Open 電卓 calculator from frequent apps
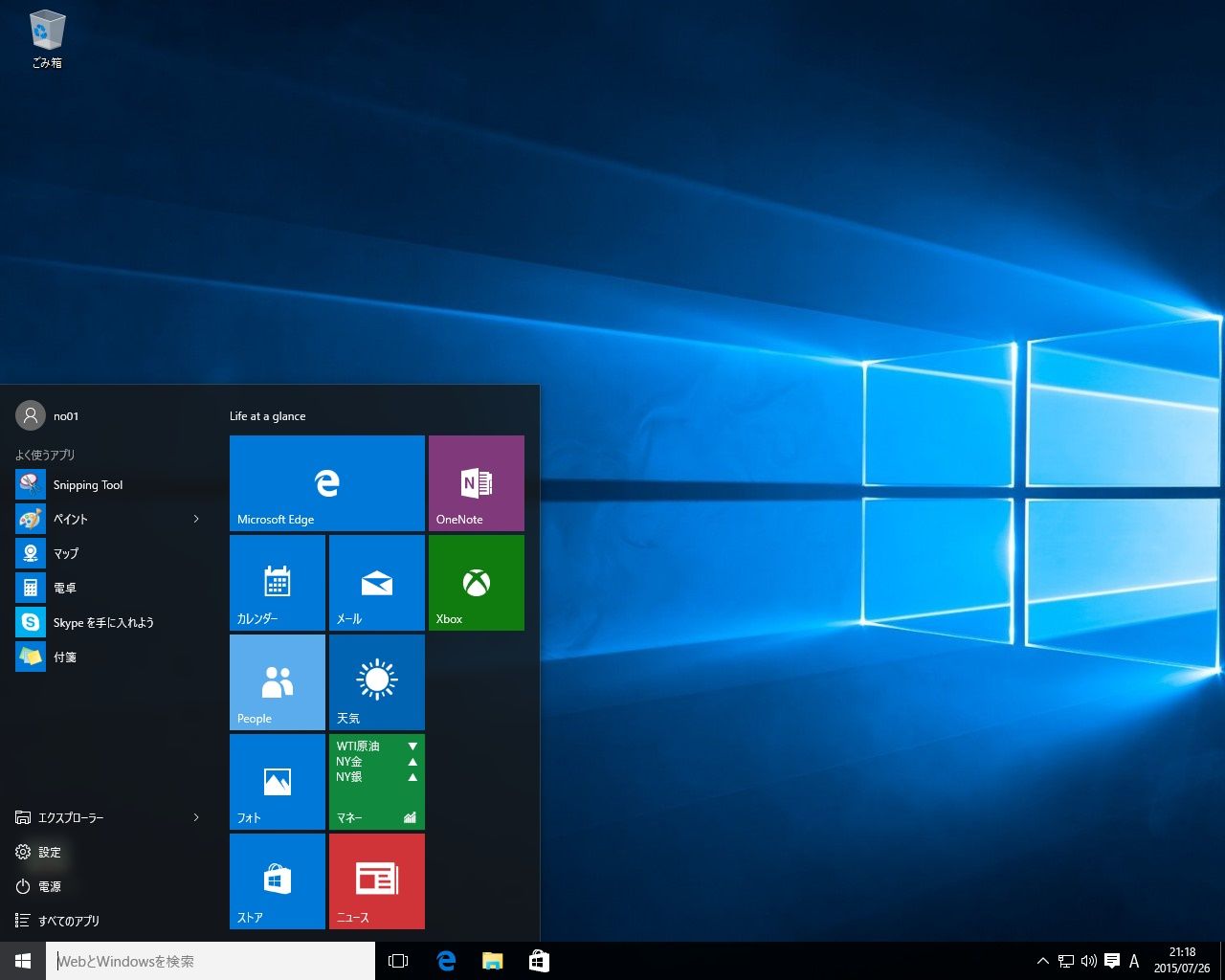The image size is (1225, 980). click(107, 588)
